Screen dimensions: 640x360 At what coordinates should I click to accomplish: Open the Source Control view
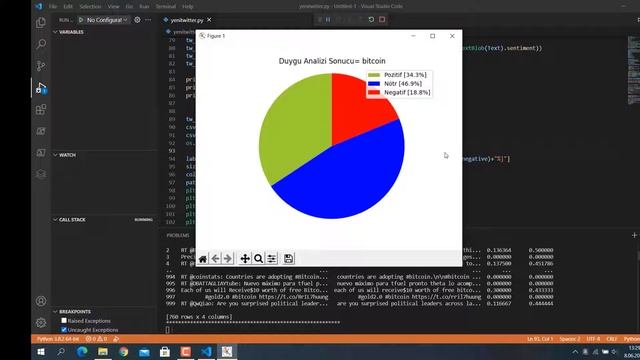pyautogui.click(x=41, y=66)
